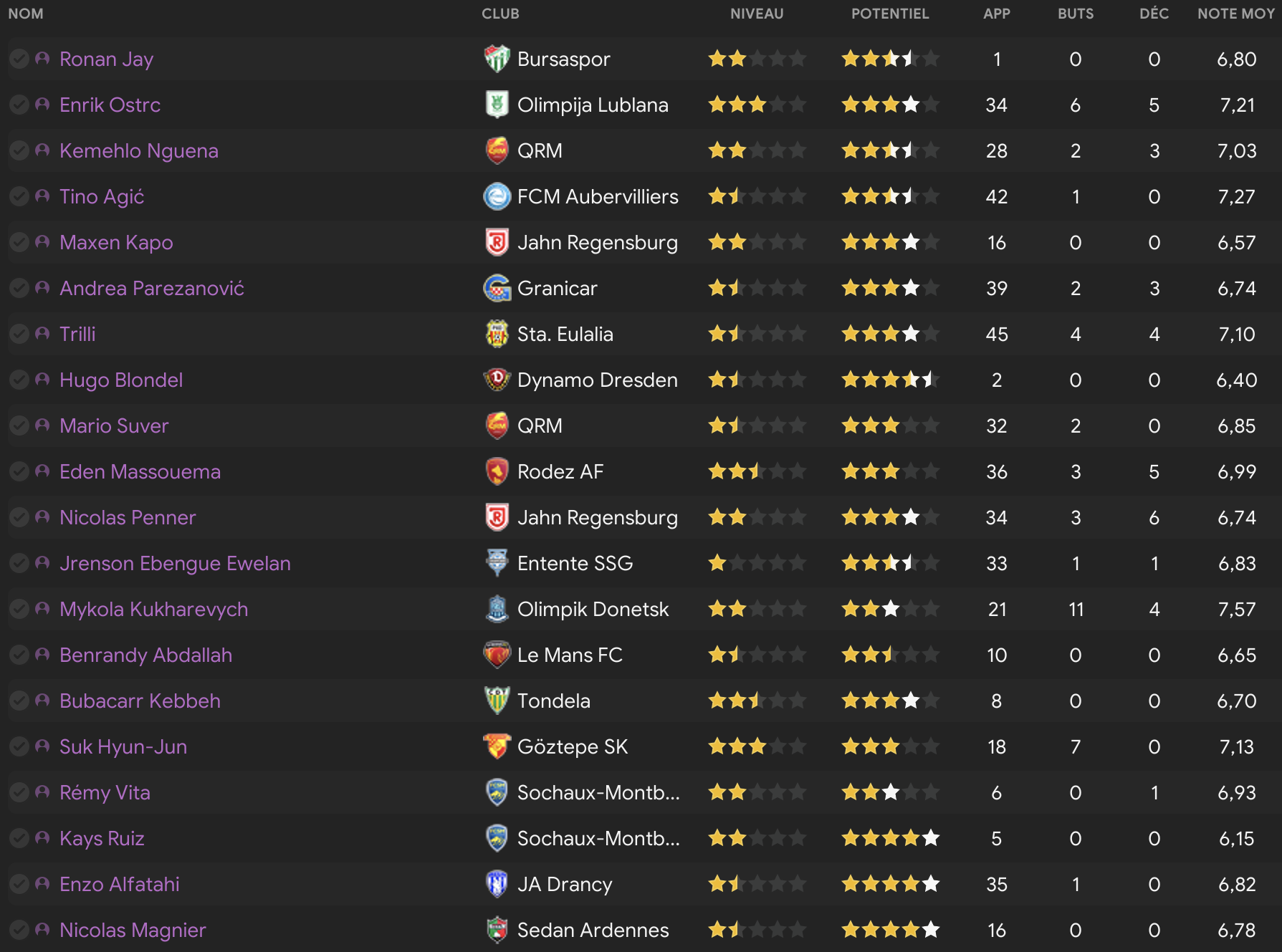
Task: Click the Göztepe SK club crest
Action: coord(497,746)
